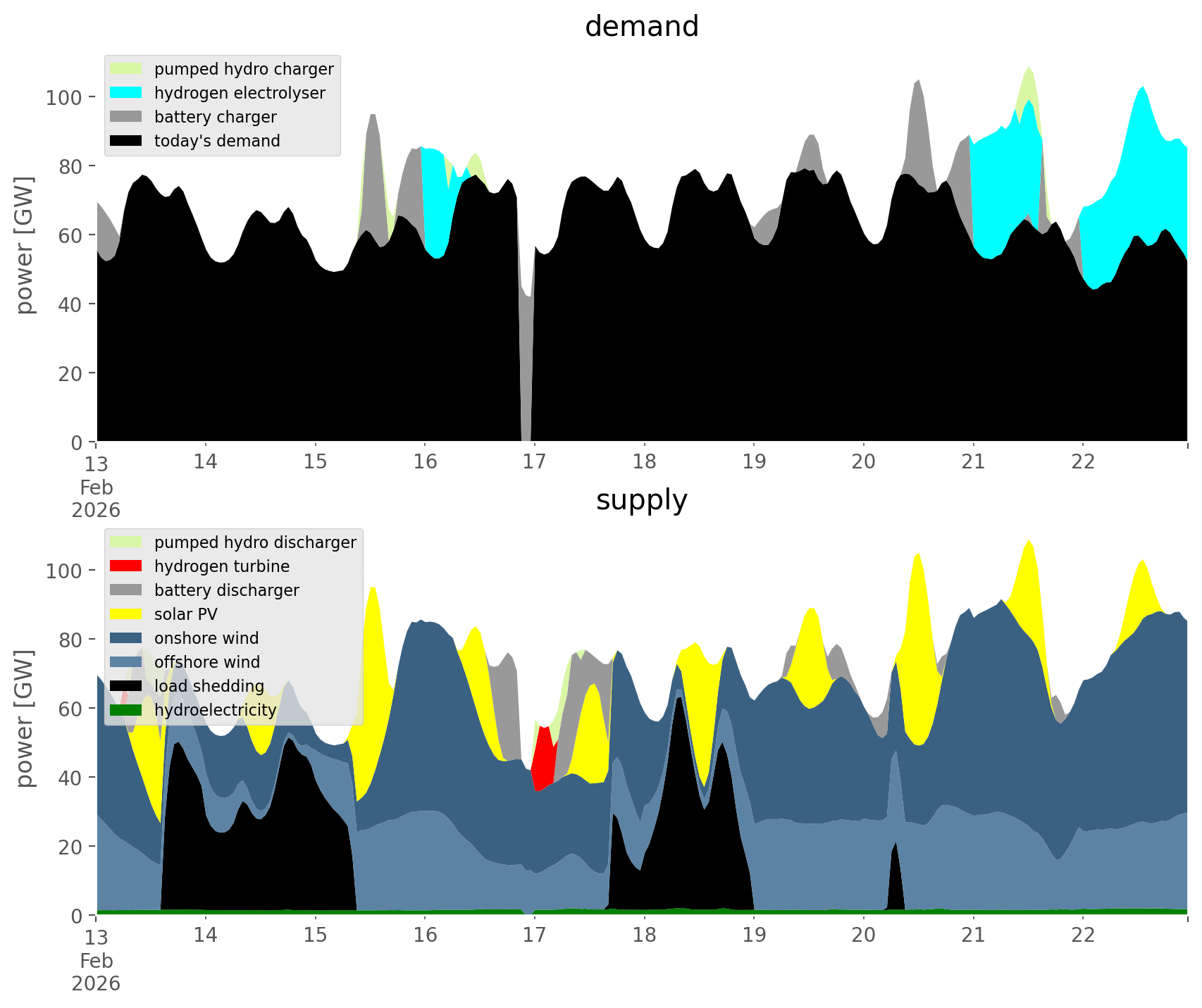The height and width of the screenshot is (1008, 1202).
Task: Click the "pumped hydro discharger" legend label
Action: coord(255,542)
